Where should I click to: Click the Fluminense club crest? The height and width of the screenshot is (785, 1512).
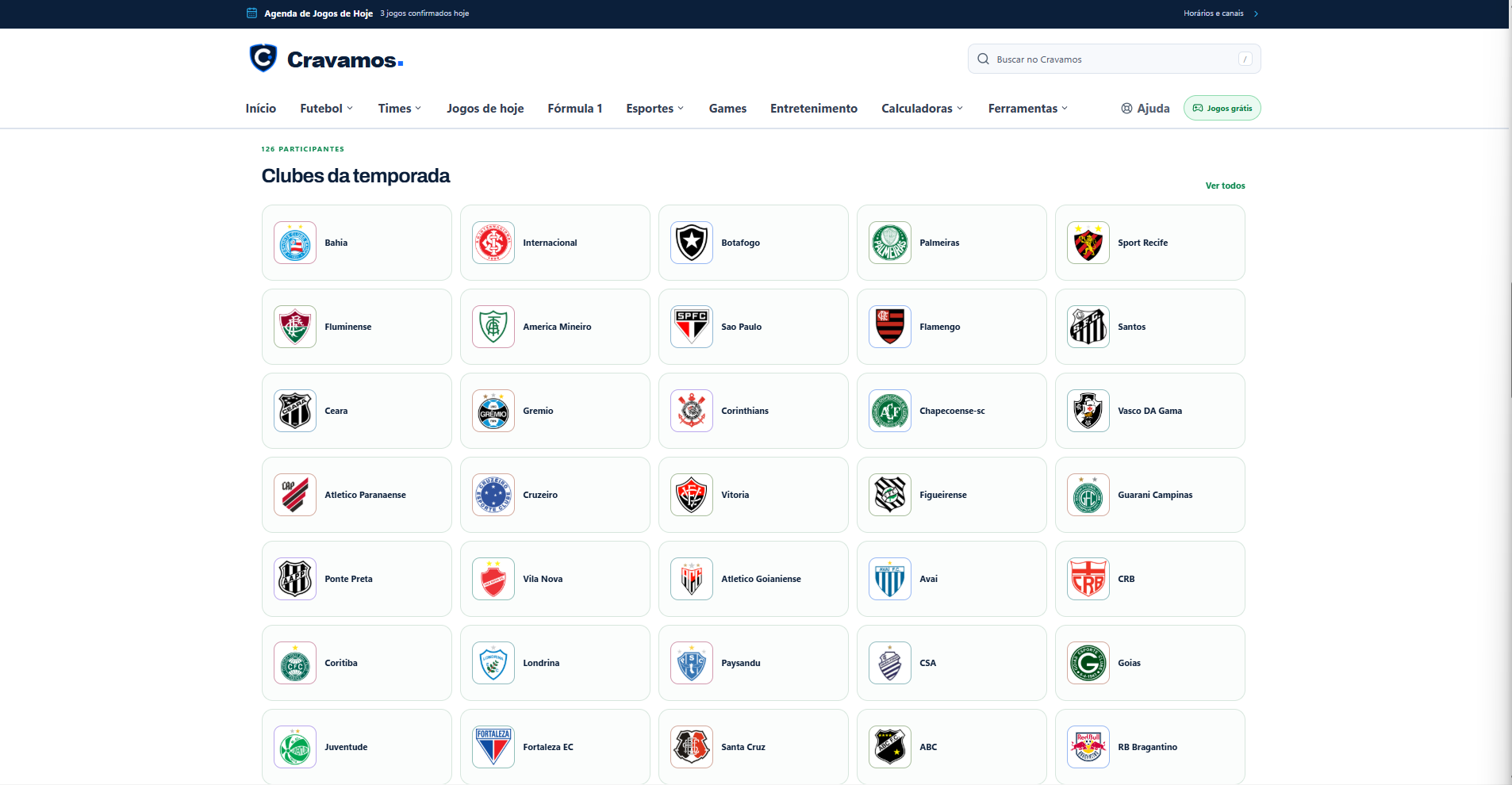(295, 327)
